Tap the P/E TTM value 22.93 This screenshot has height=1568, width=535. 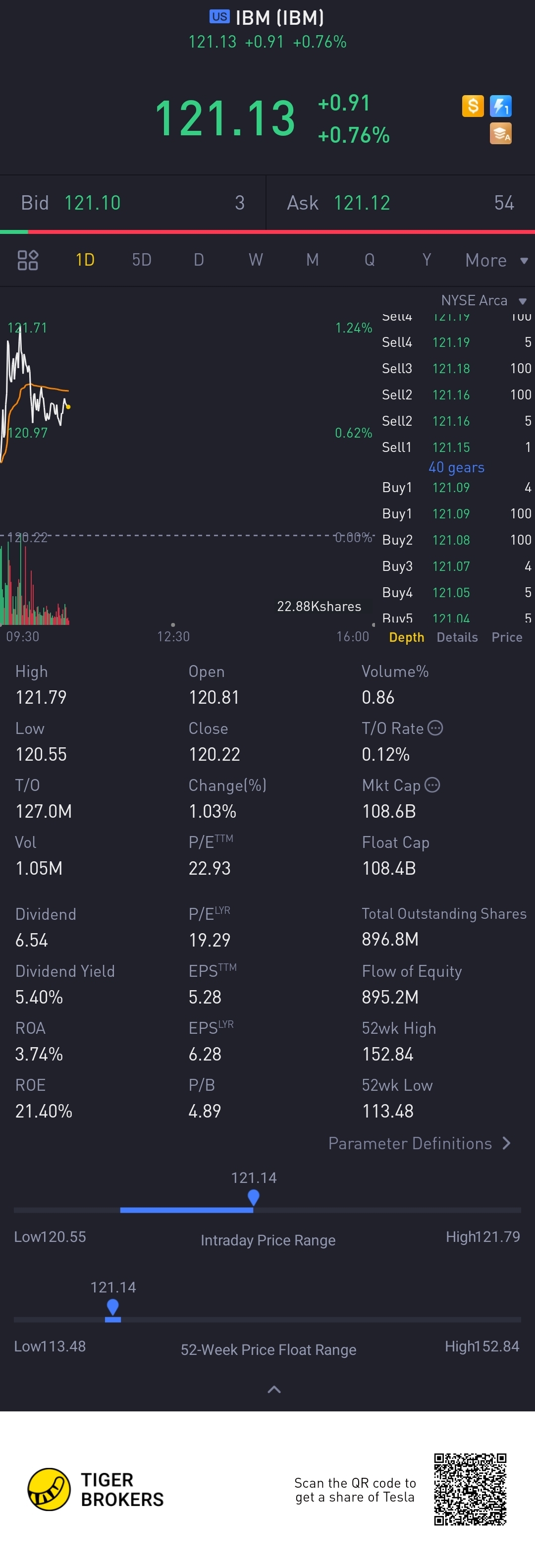210,869
